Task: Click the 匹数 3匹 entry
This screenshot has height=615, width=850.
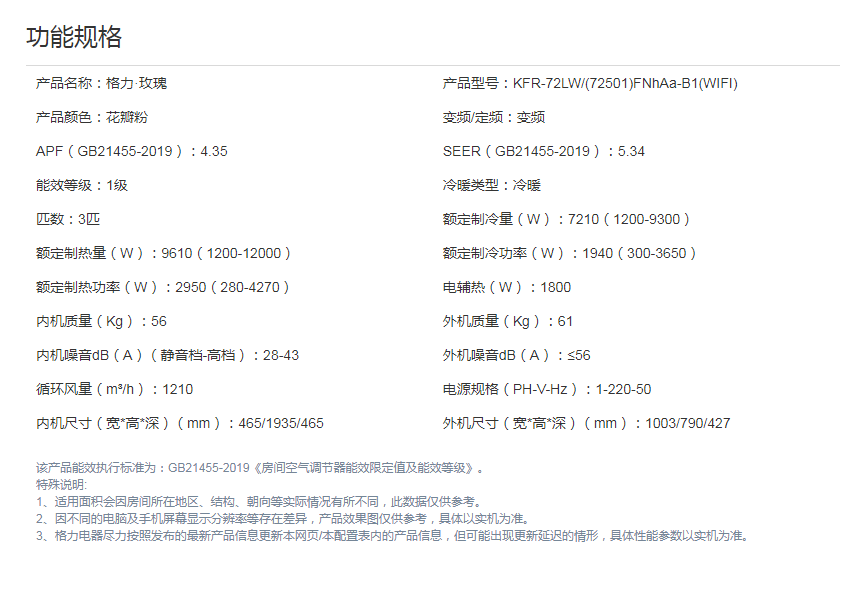Action: (68, 220)
